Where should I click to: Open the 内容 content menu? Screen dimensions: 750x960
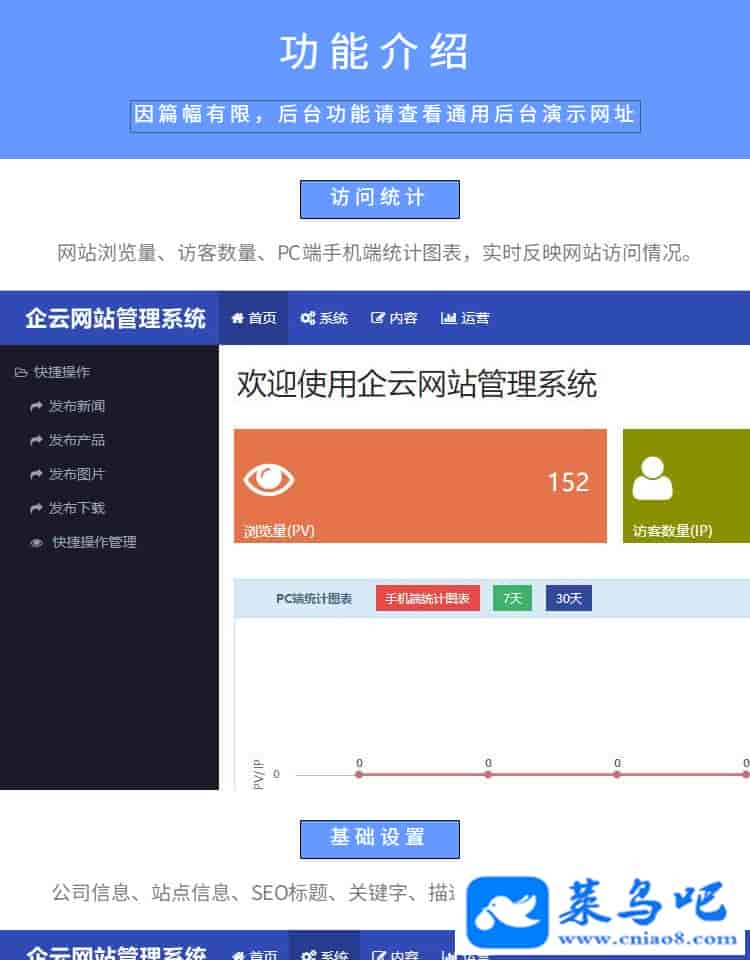click(x=394, y=318)
